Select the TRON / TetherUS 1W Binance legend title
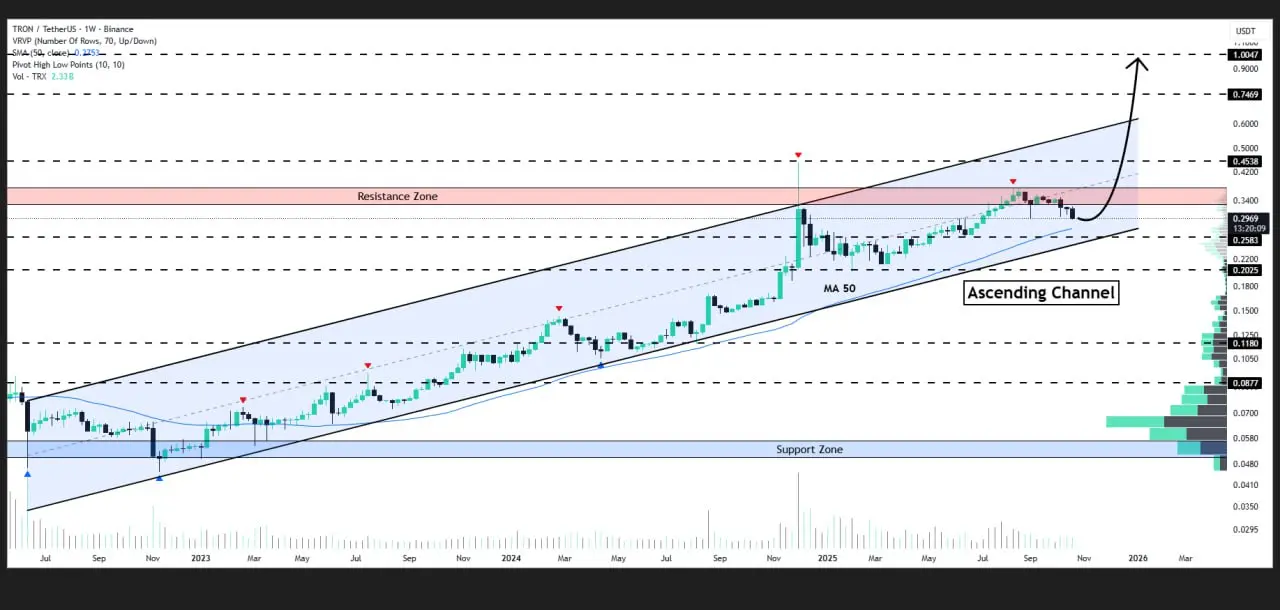 point(71,30)
